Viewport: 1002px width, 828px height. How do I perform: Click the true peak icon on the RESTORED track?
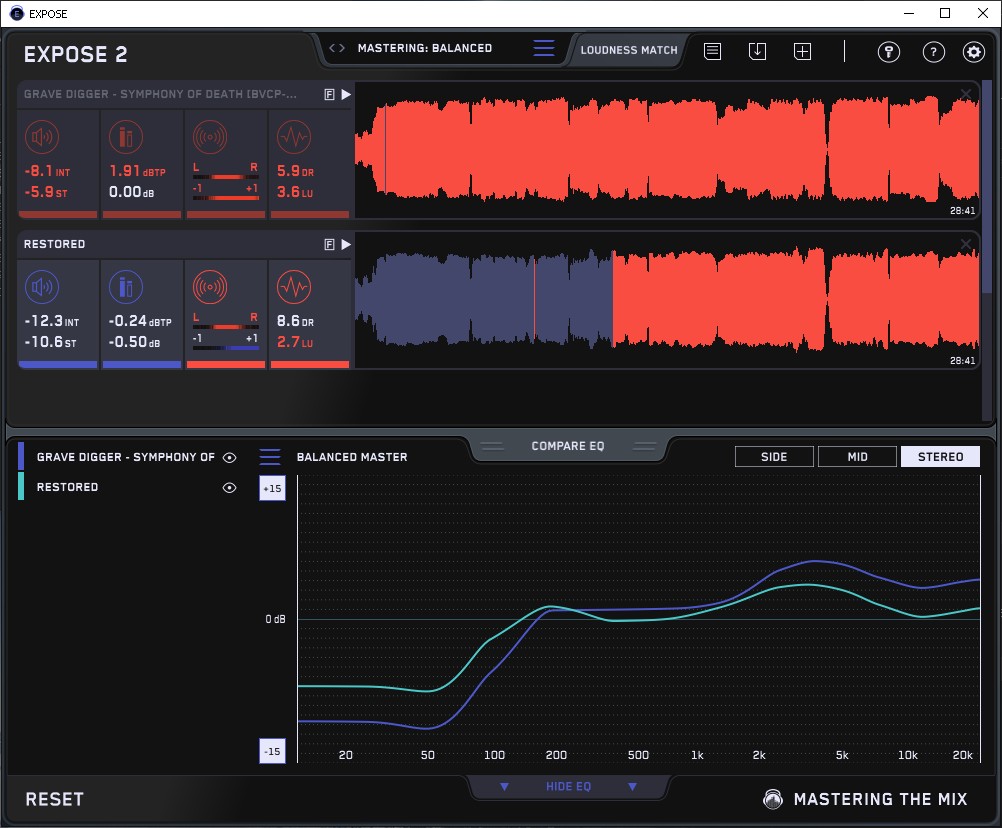point(126,287)
